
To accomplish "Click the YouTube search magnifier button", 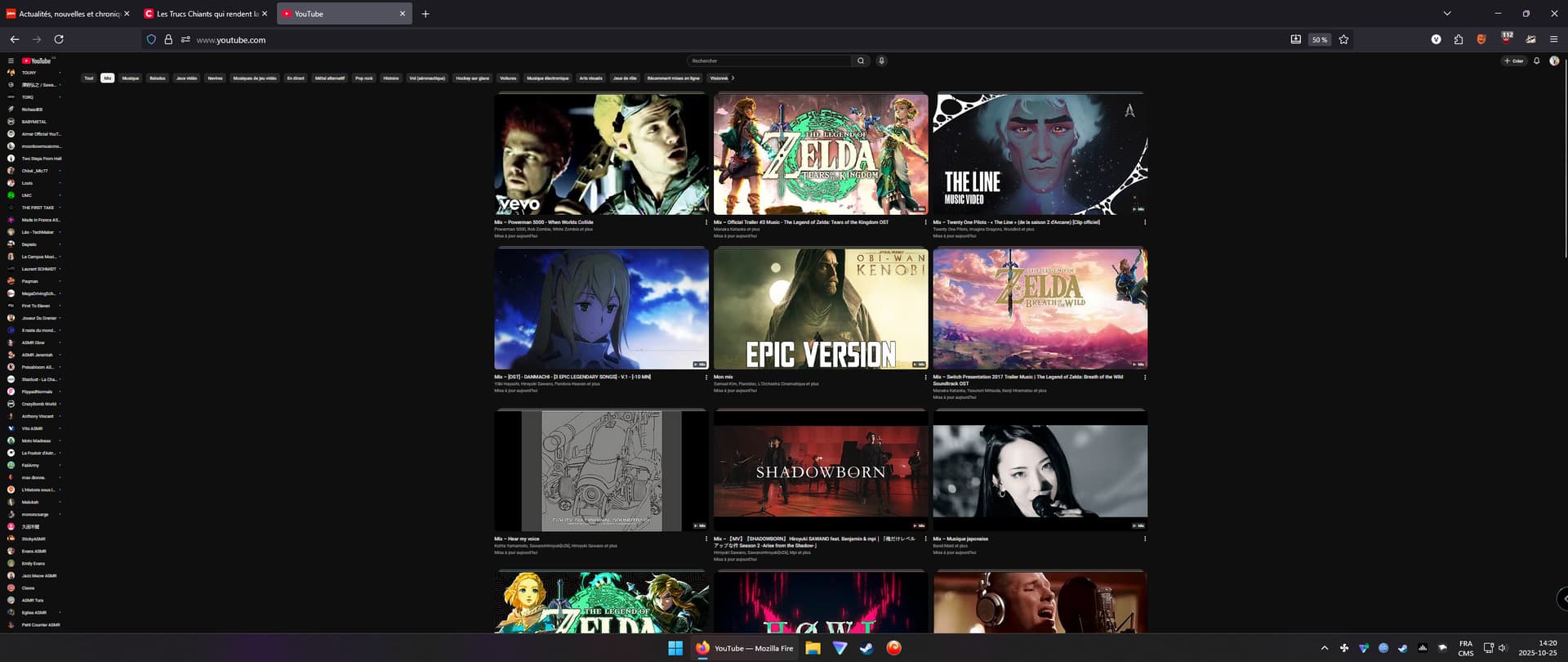I will [x=860, y=60].
